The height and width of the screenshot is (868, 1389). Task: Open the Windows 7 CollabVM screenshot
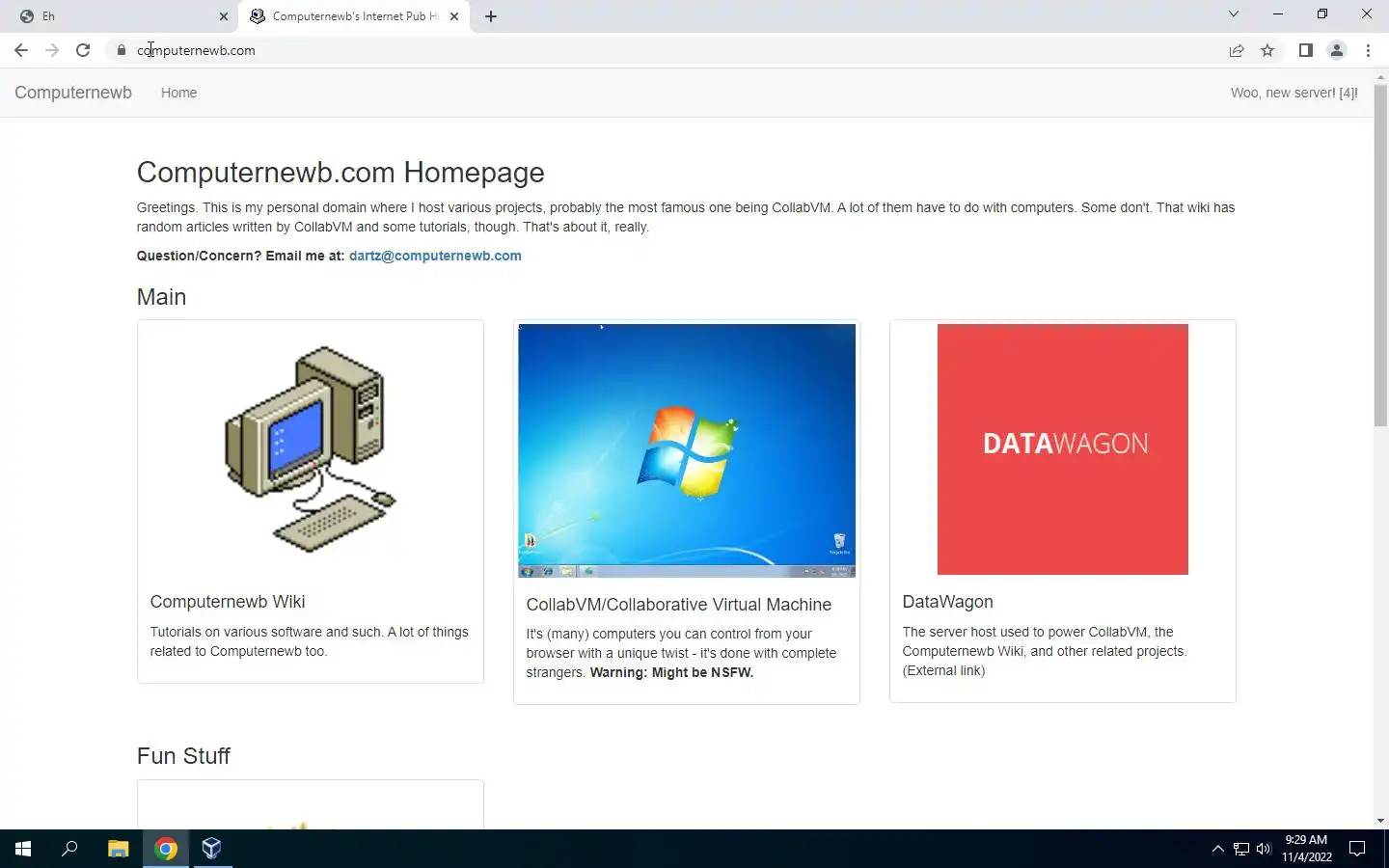pos(687,450)
